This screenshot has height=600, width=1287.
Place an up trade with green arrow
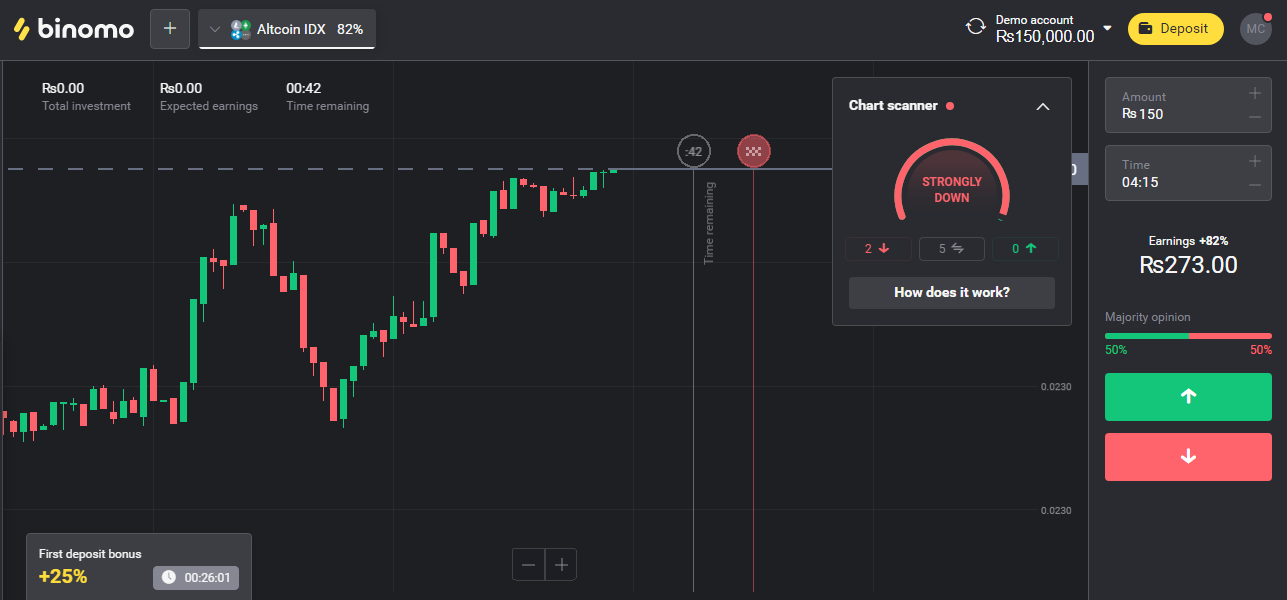coord(1188,397)
